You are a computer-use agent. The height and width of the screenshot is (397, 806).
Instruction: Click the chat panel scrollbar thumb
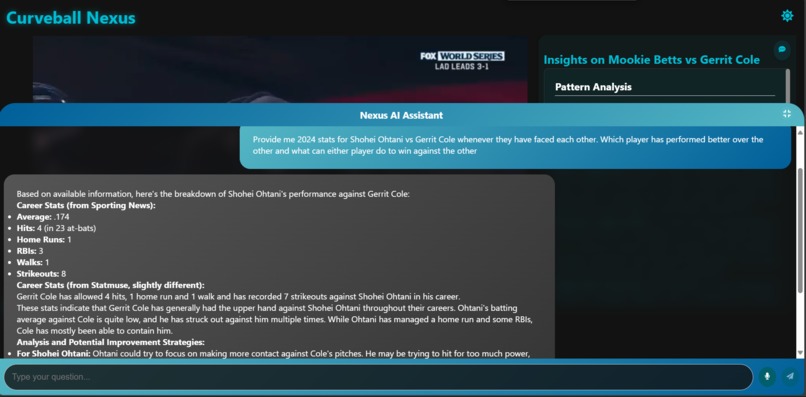coord(800,229)
